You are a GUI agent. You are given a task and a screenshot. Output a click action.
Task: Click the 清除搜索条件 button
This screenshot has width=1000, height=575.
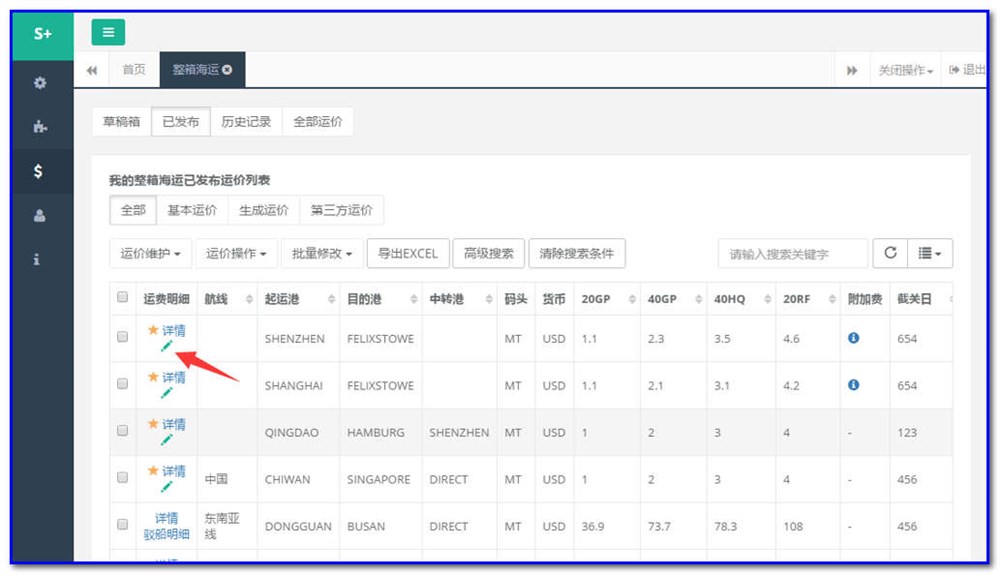click(577, 254)
